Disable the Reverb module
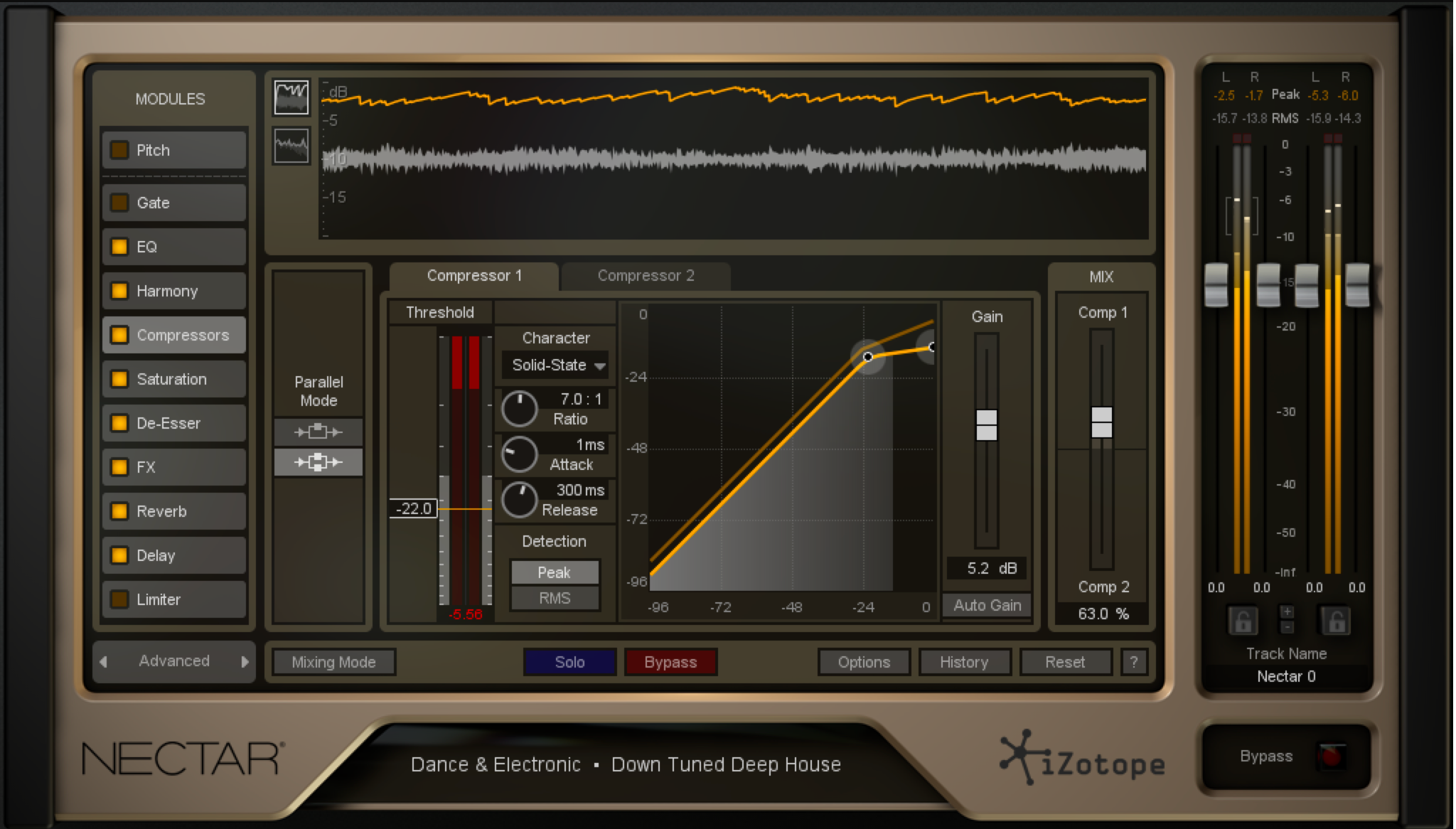Screen dimensions: 1456x829 click(x=119, y=511)
